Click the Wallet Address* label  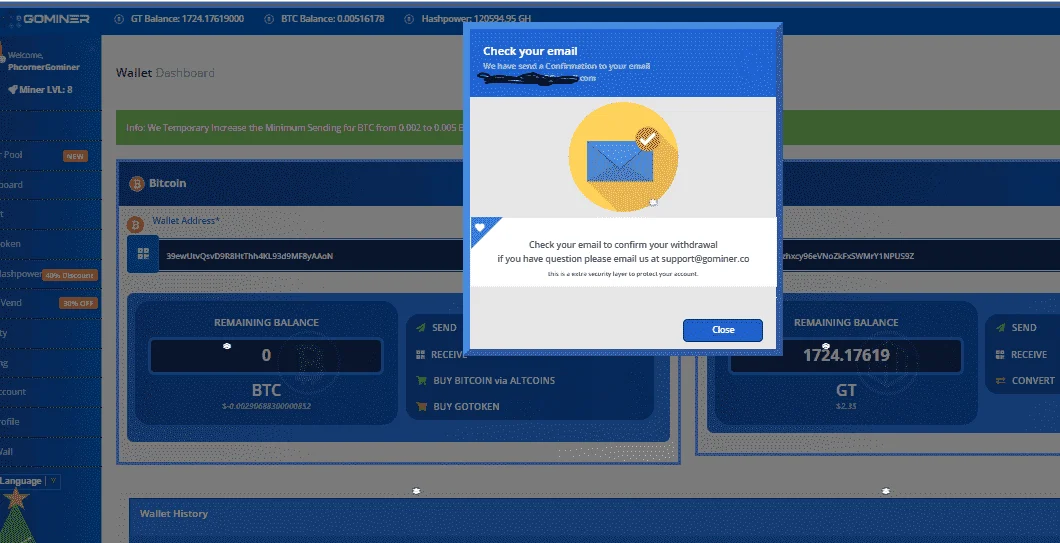click(x=186, y=220)
